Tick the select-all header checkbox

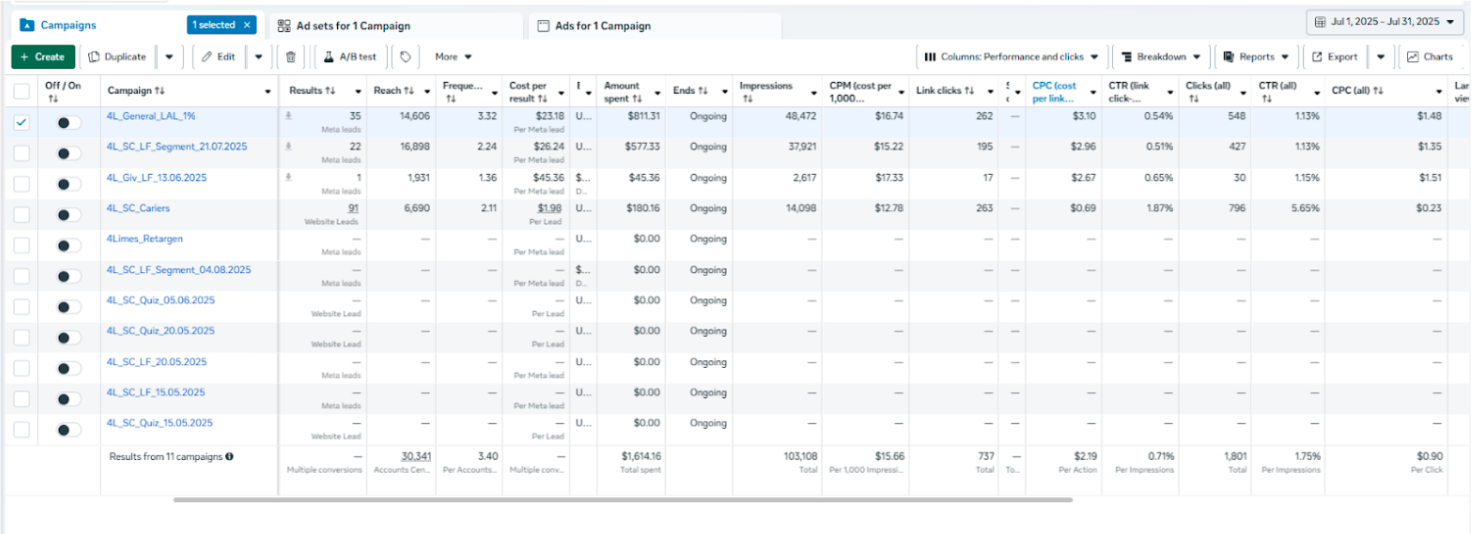(21, 91)
